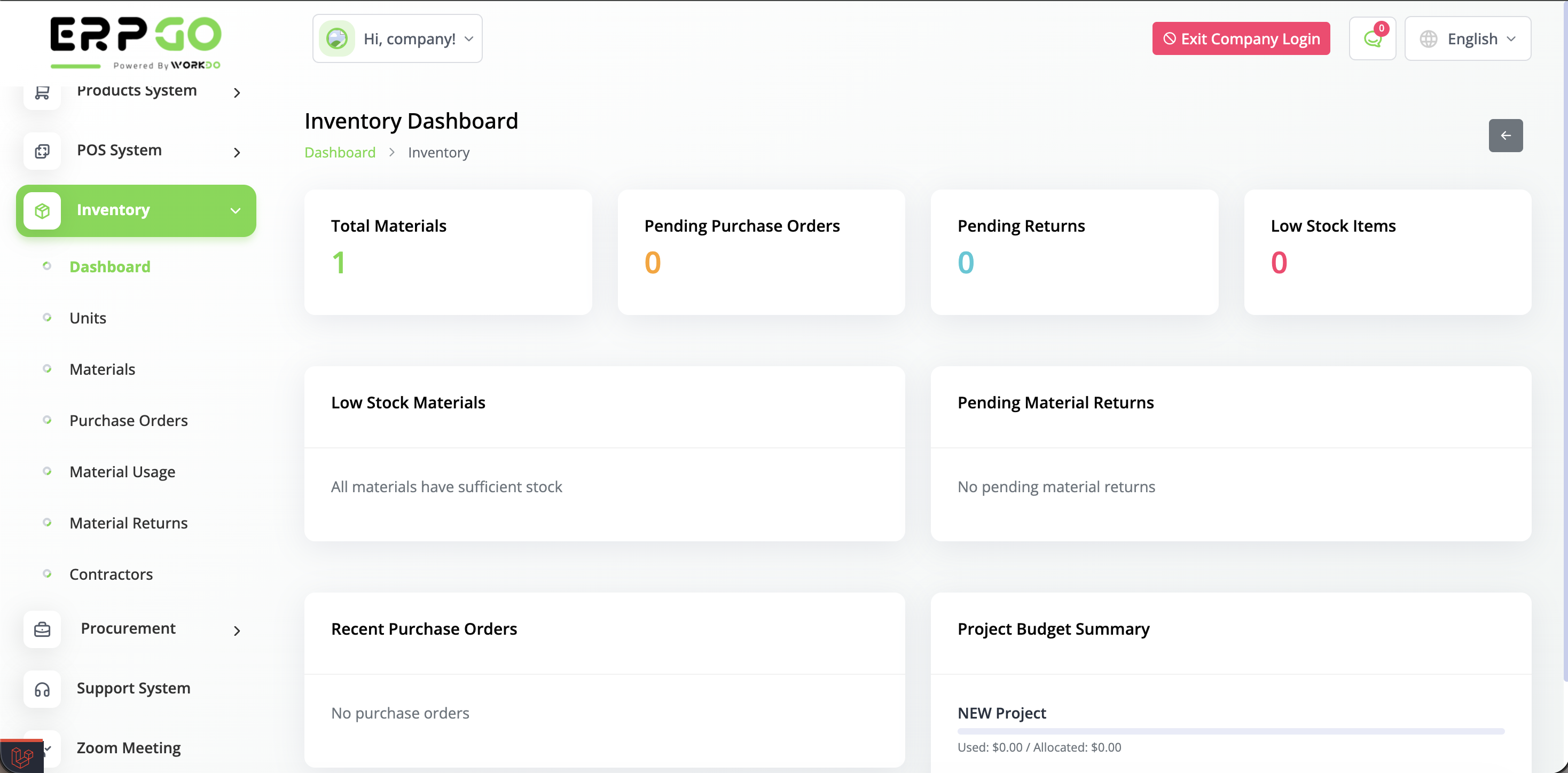
Task: Click the Inventory breadcrumb text
Action: tap(438, 152)
